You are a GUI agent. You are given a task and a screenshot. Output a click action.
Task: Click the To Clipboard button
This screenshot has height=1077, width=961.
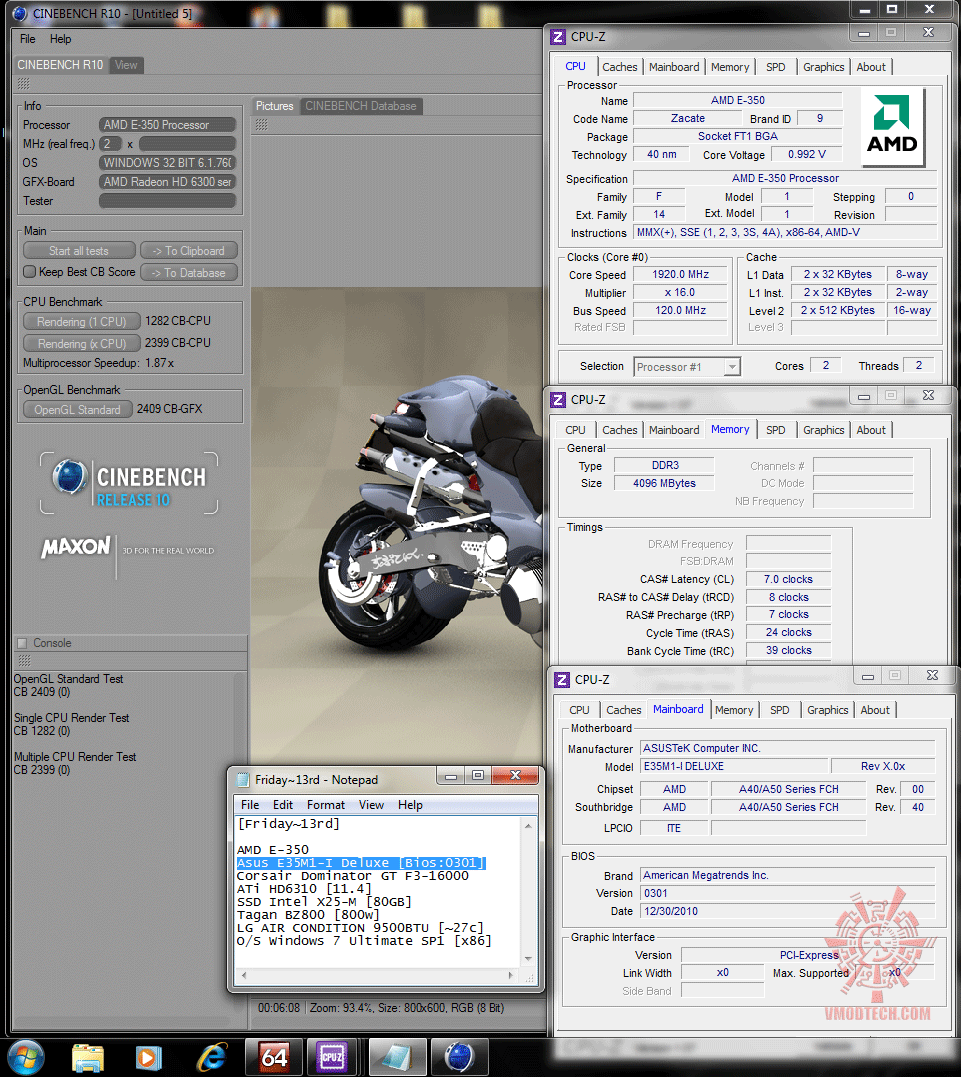pos(189,251)
